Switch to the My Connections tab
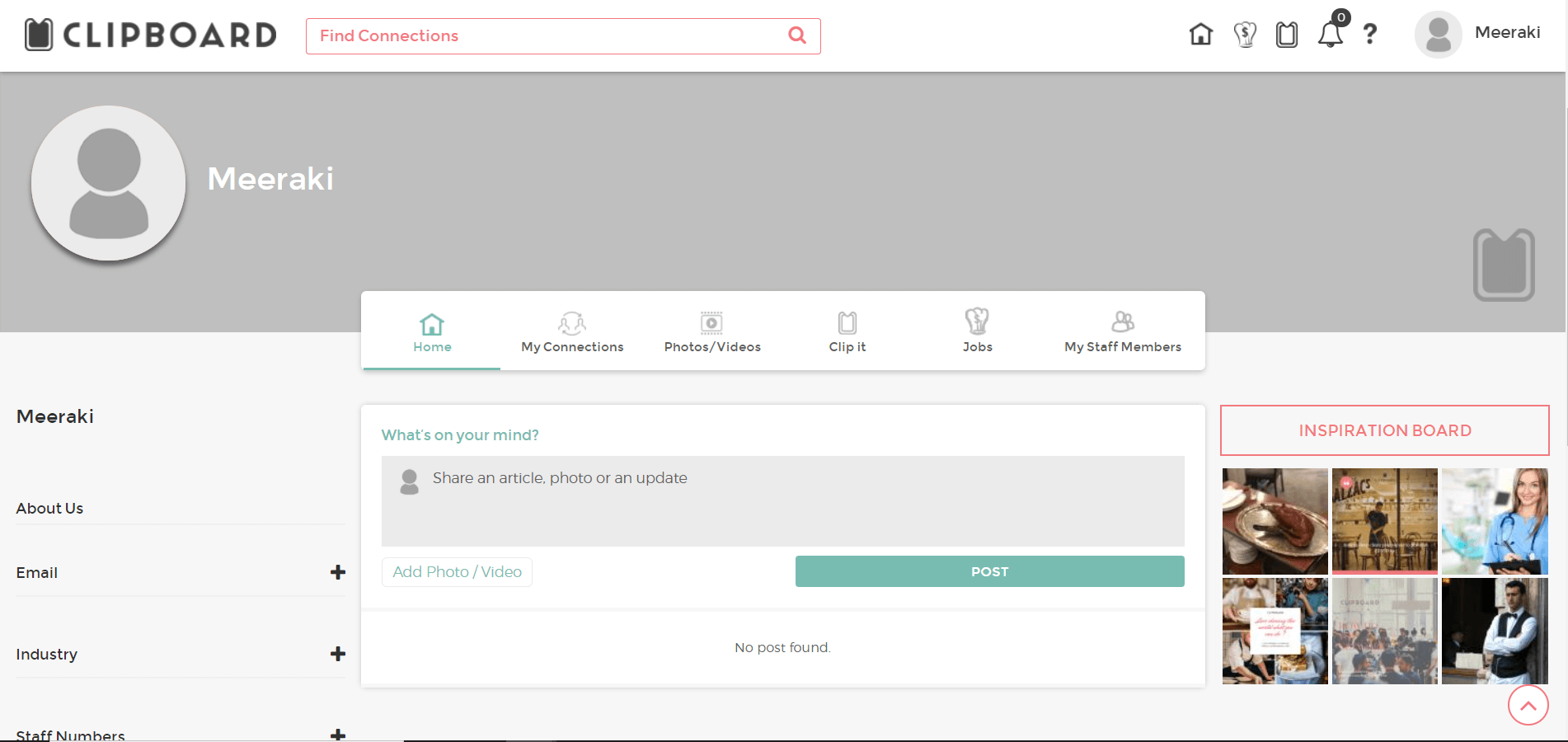1568x742 pixels. pos(572,332)
